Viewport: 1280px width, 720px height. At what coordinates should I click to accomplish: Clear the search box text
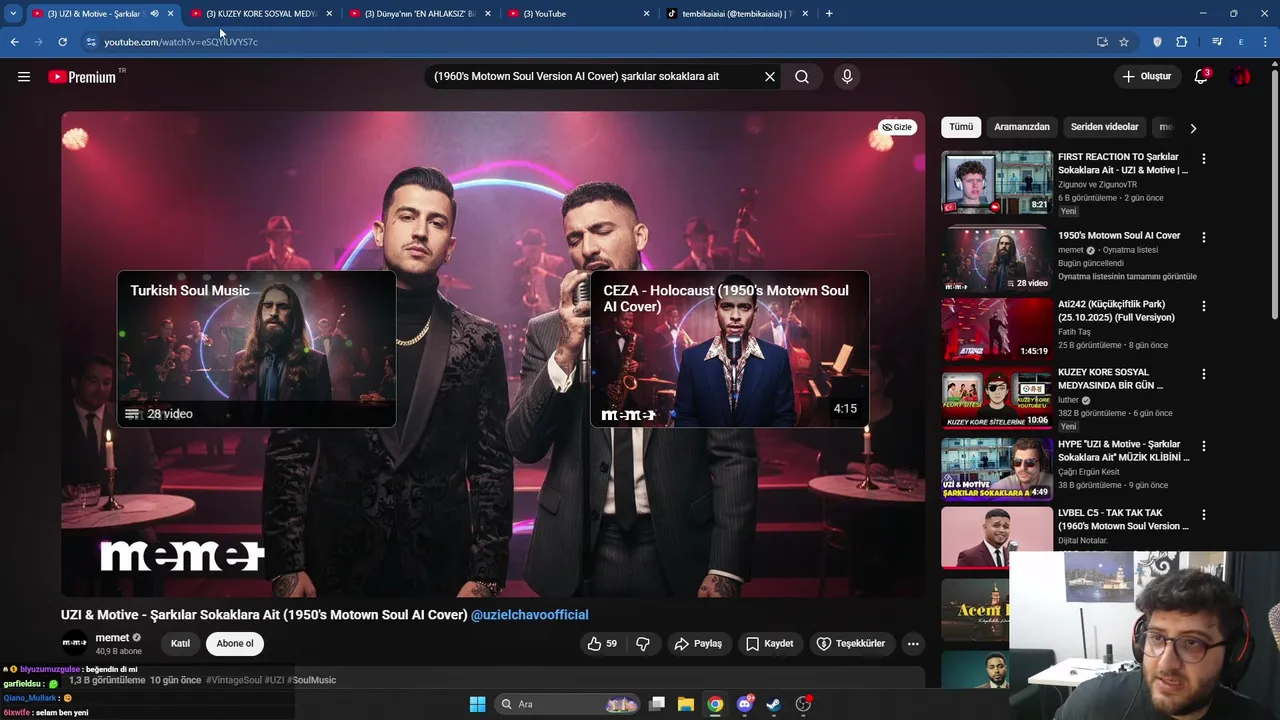pos(770,76)
